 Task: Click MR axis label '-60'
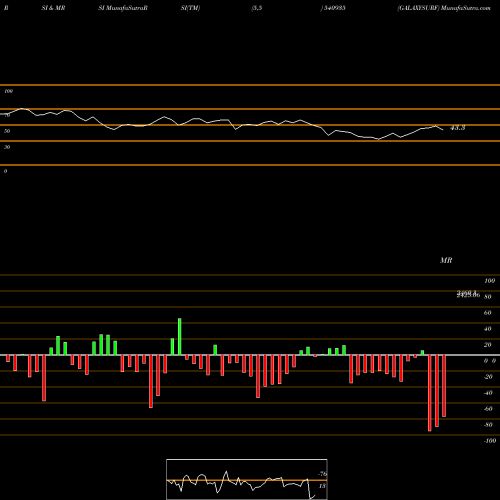click(x=488, y=409)
